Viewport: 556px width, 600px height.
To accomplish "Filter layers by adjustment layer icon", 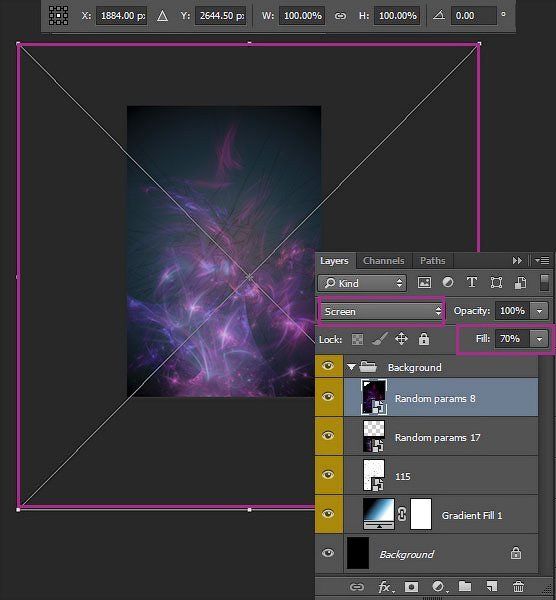I will click(448, 283).
